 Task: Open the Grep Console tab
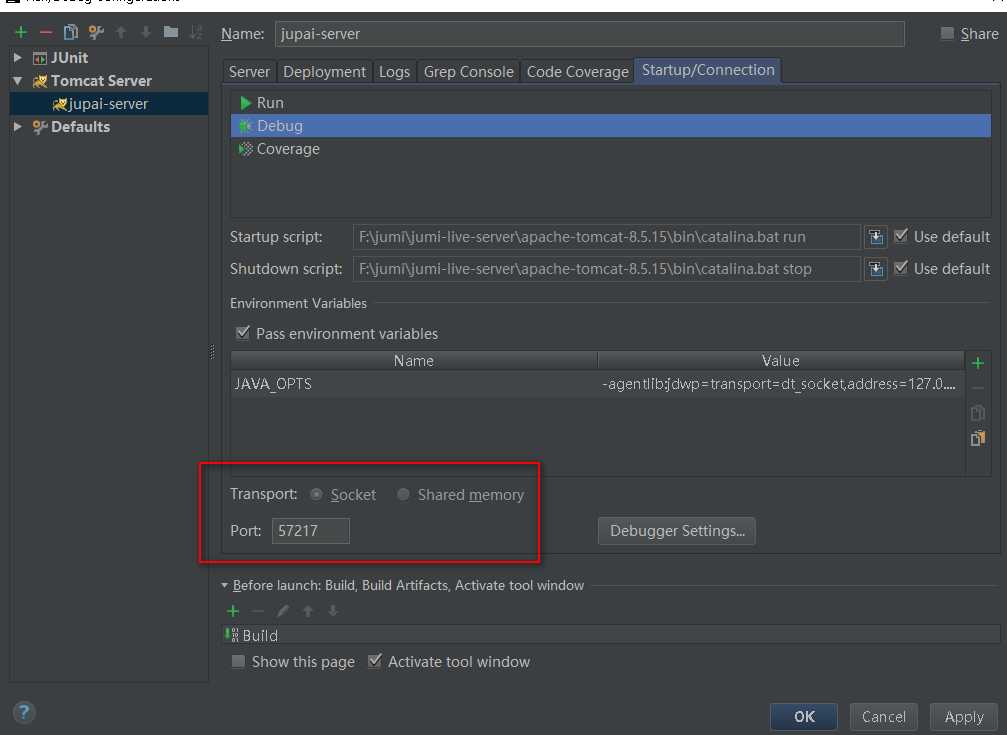(468, 71)
